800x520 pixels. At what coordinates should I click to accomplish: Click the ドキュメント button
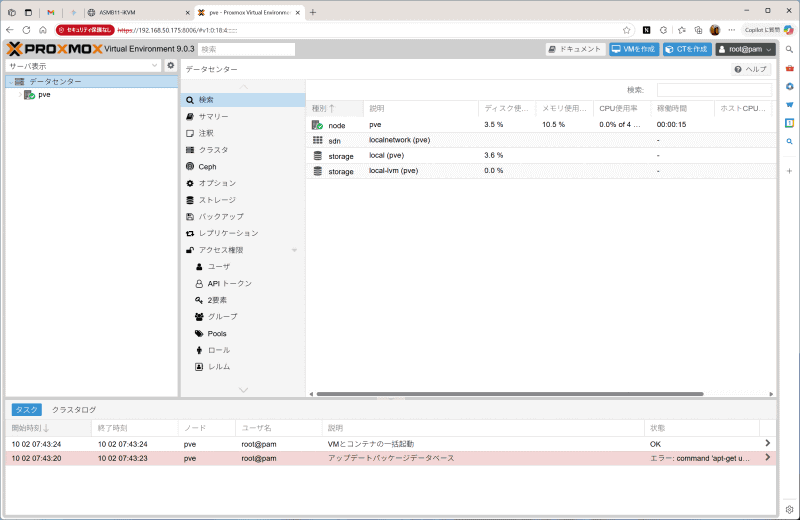(576, 49)
